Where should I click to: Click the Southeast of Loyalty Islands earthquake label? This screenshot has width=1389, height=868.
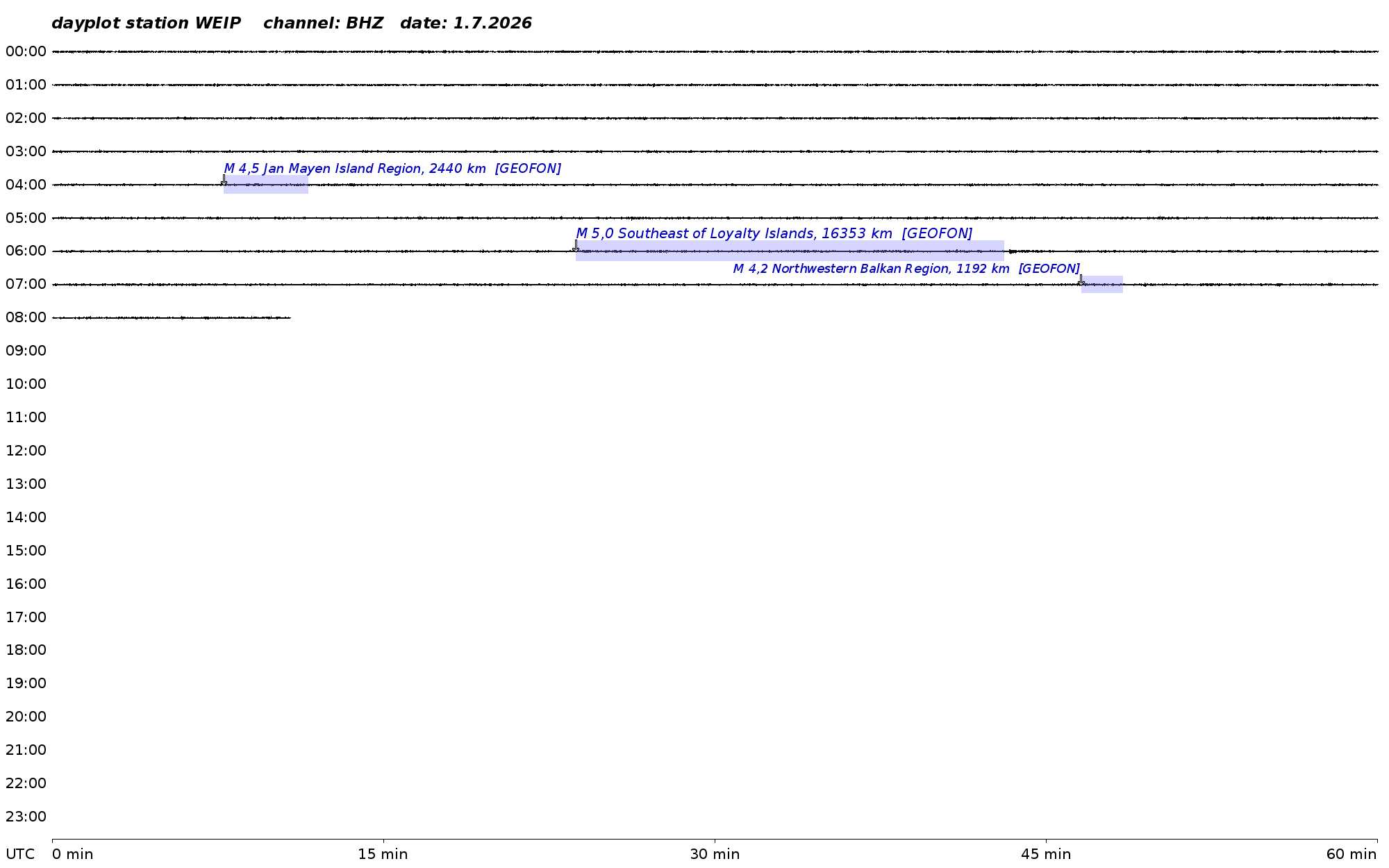coord(774,233)
